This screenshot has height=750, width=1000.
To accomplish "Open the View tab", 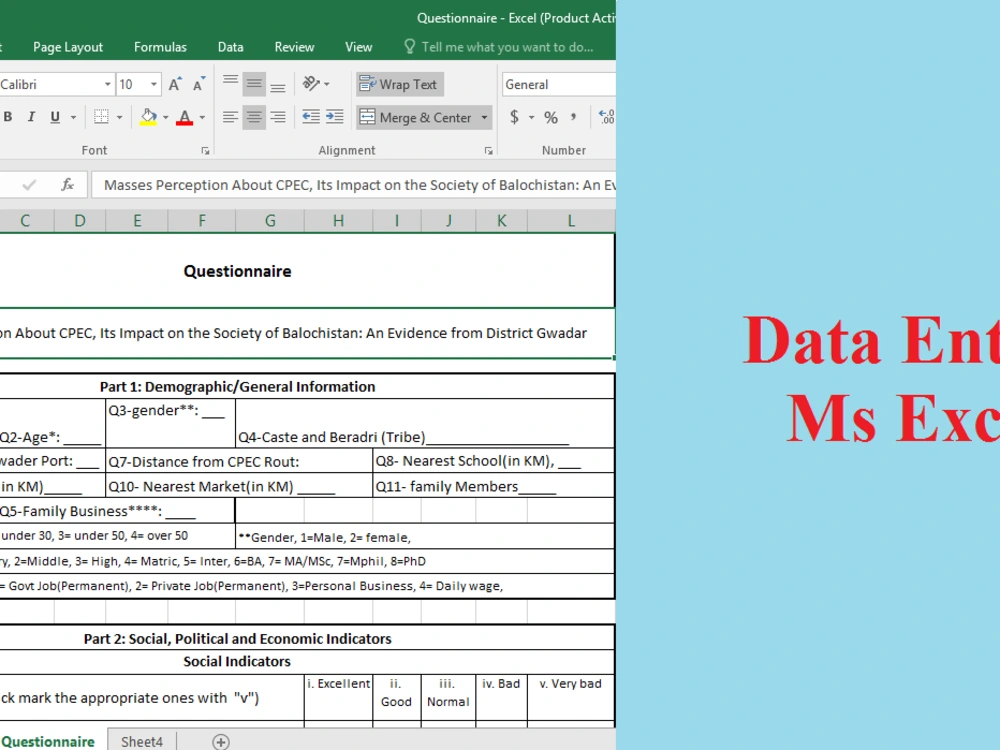I will [x=358, y=47].
